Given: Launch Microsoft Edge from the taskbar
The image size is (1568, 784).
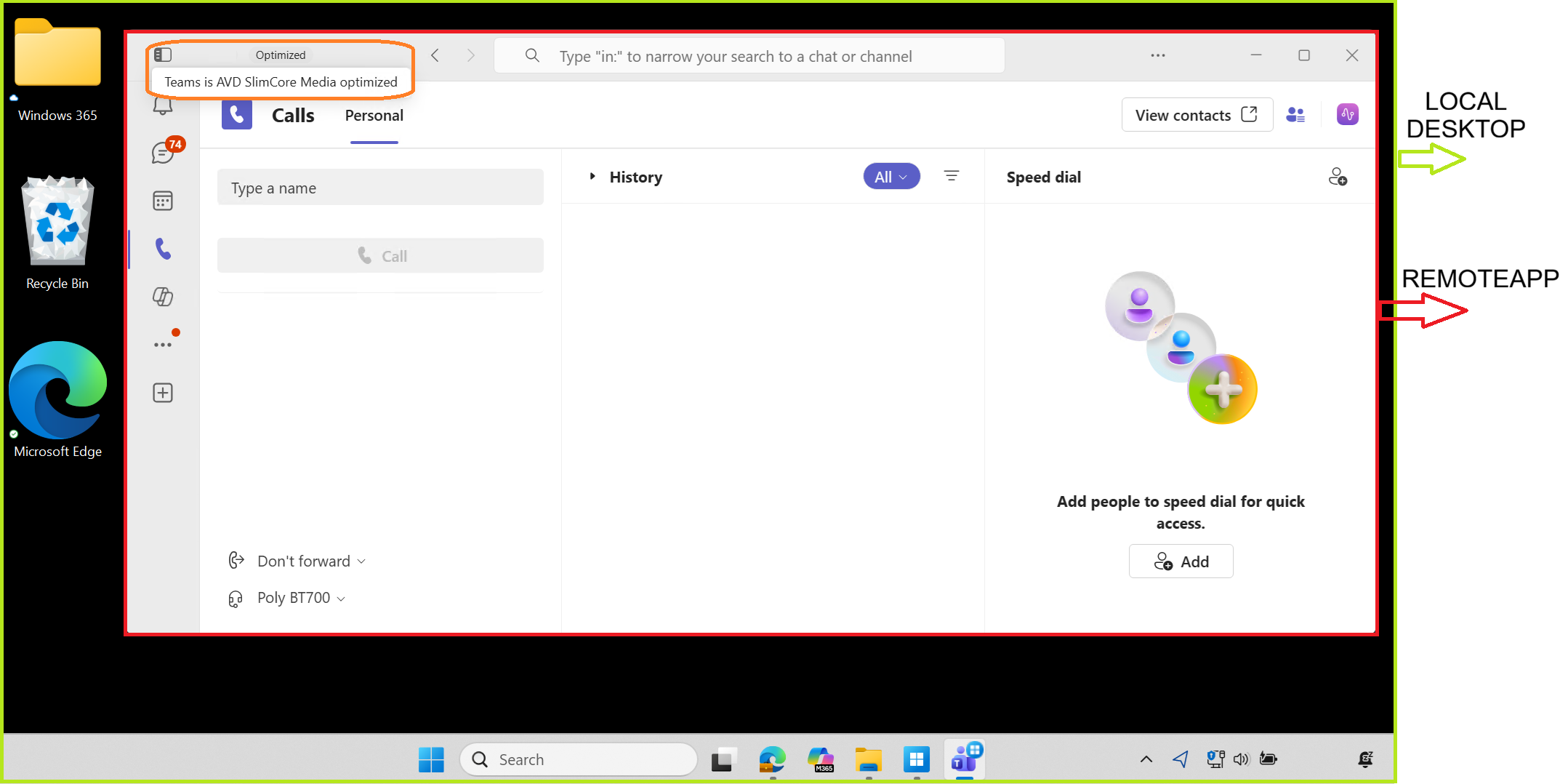Looking at the screenshot, I should 772,759.
